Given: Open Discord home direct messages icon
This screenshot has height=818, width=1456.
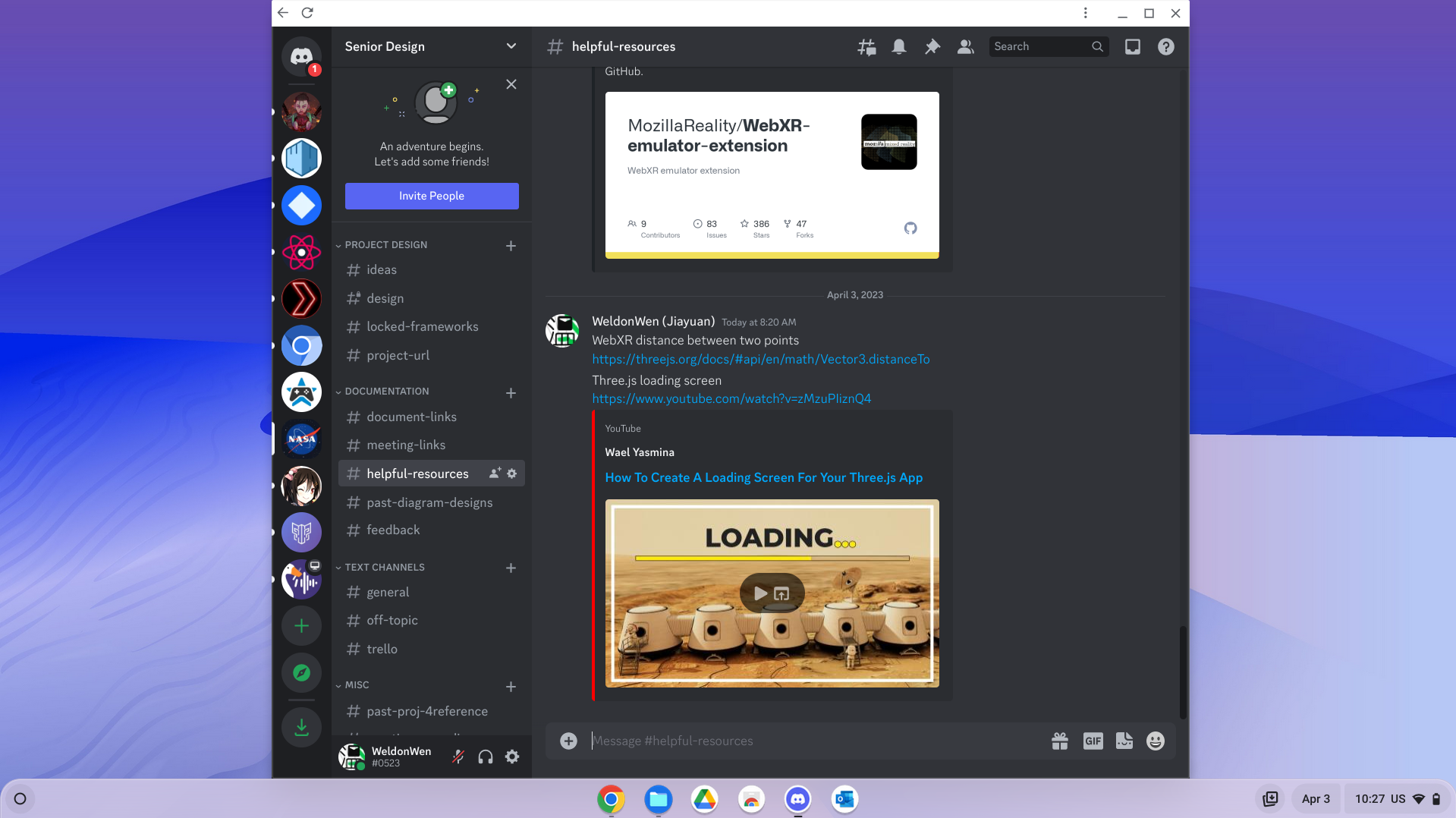Looking at the screenshot, I should (301, 56).
